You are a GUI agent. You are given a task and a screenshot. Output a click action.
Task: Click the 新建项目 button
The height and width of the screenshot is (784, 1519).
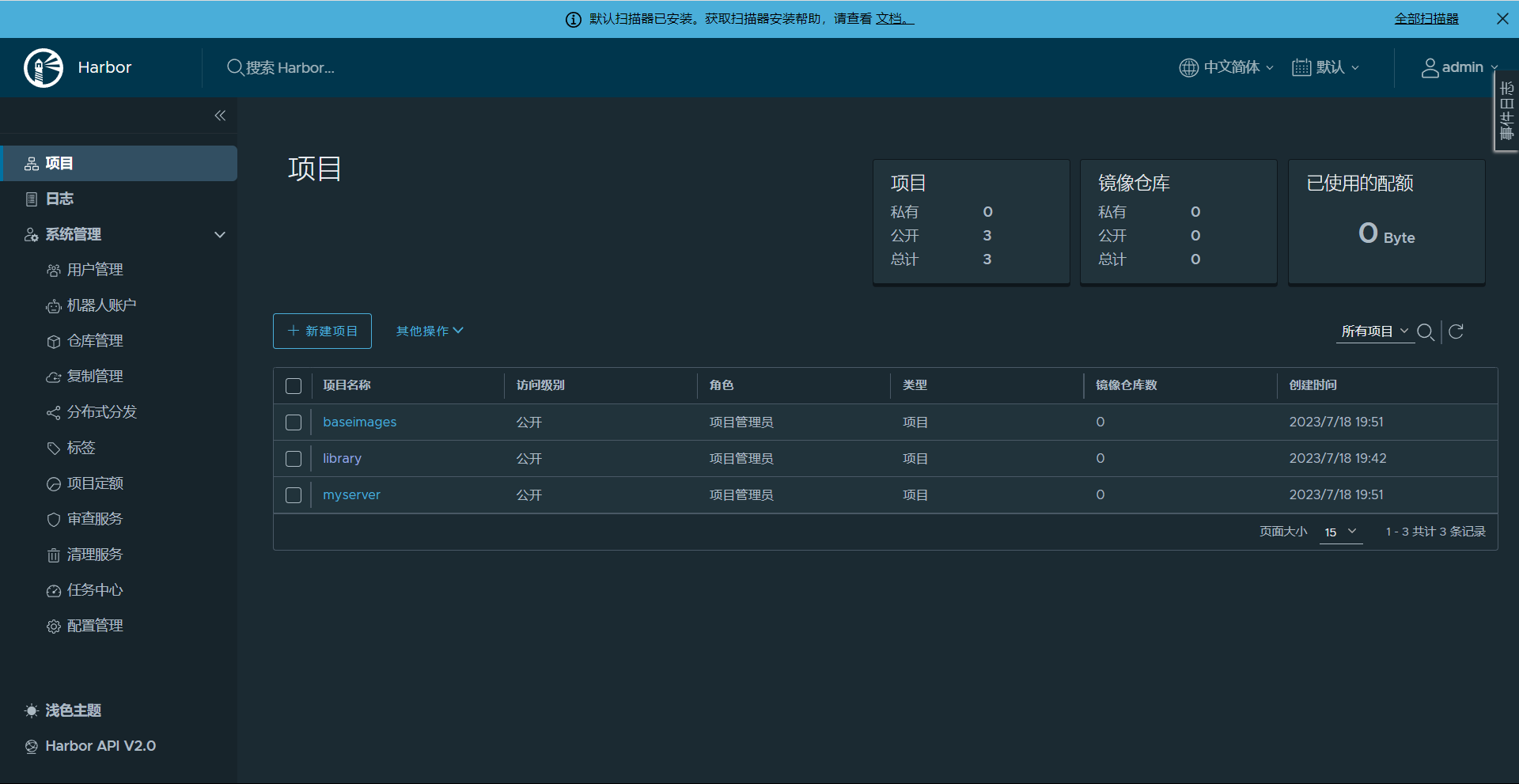coord(322,331)
